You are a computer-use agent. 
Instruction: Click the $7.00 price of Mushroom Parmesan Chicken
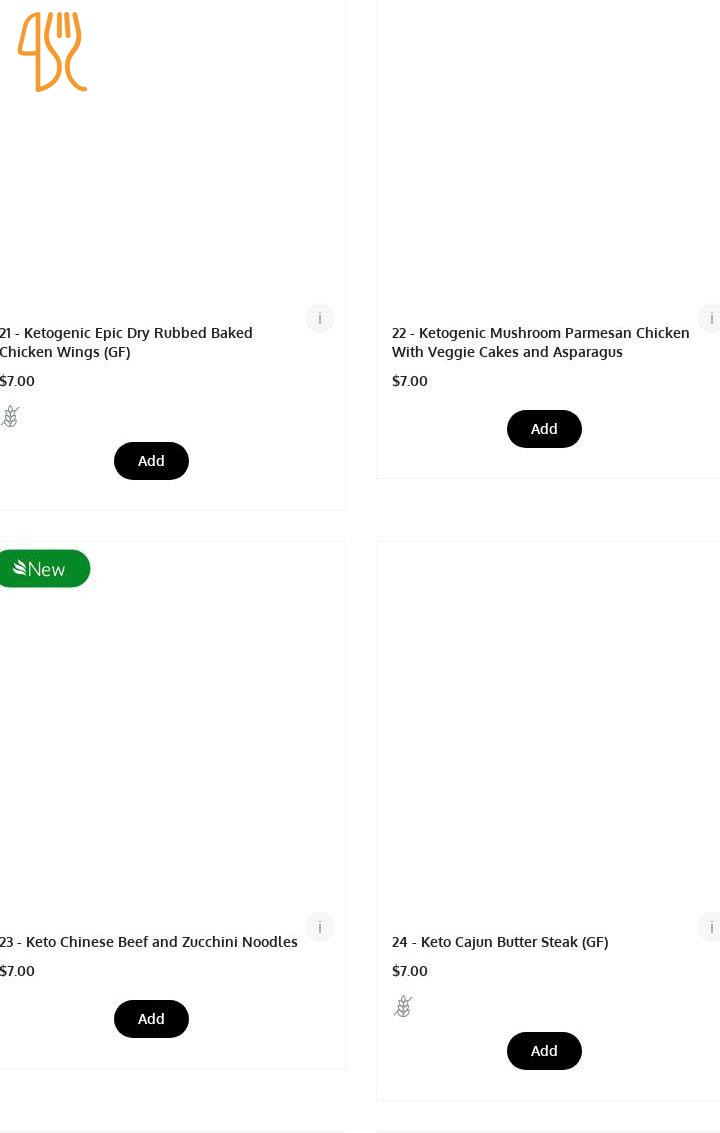tap(410, 381)
